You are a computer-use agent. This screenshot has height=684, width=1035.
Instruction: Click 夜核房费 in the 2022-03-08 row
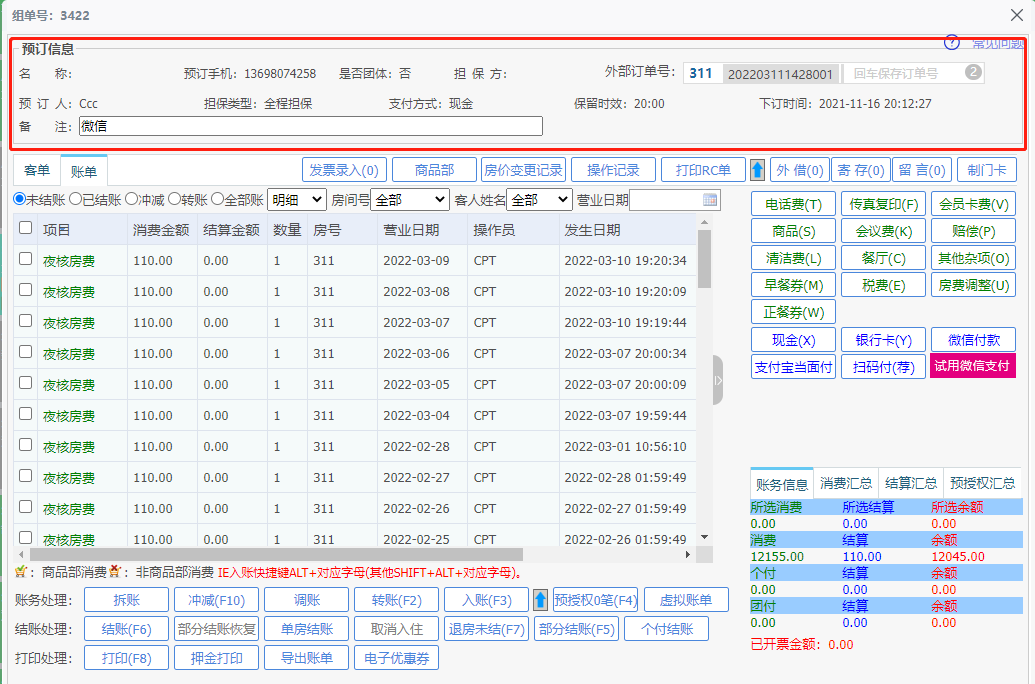click(69, 292)
